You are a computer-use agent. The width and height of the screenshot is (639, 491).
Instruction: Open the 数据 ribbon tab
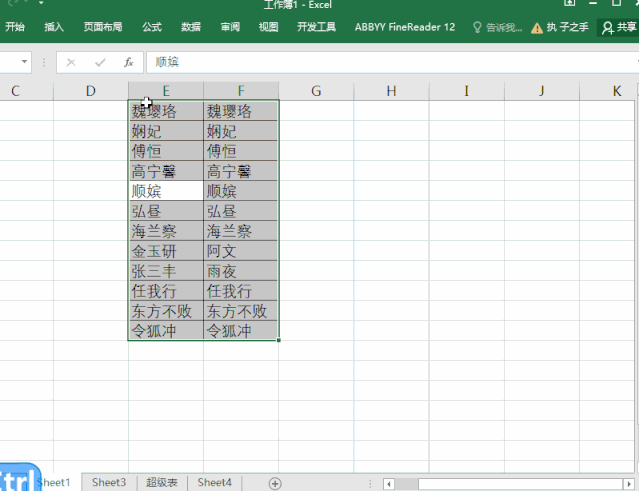pos(191,27)
